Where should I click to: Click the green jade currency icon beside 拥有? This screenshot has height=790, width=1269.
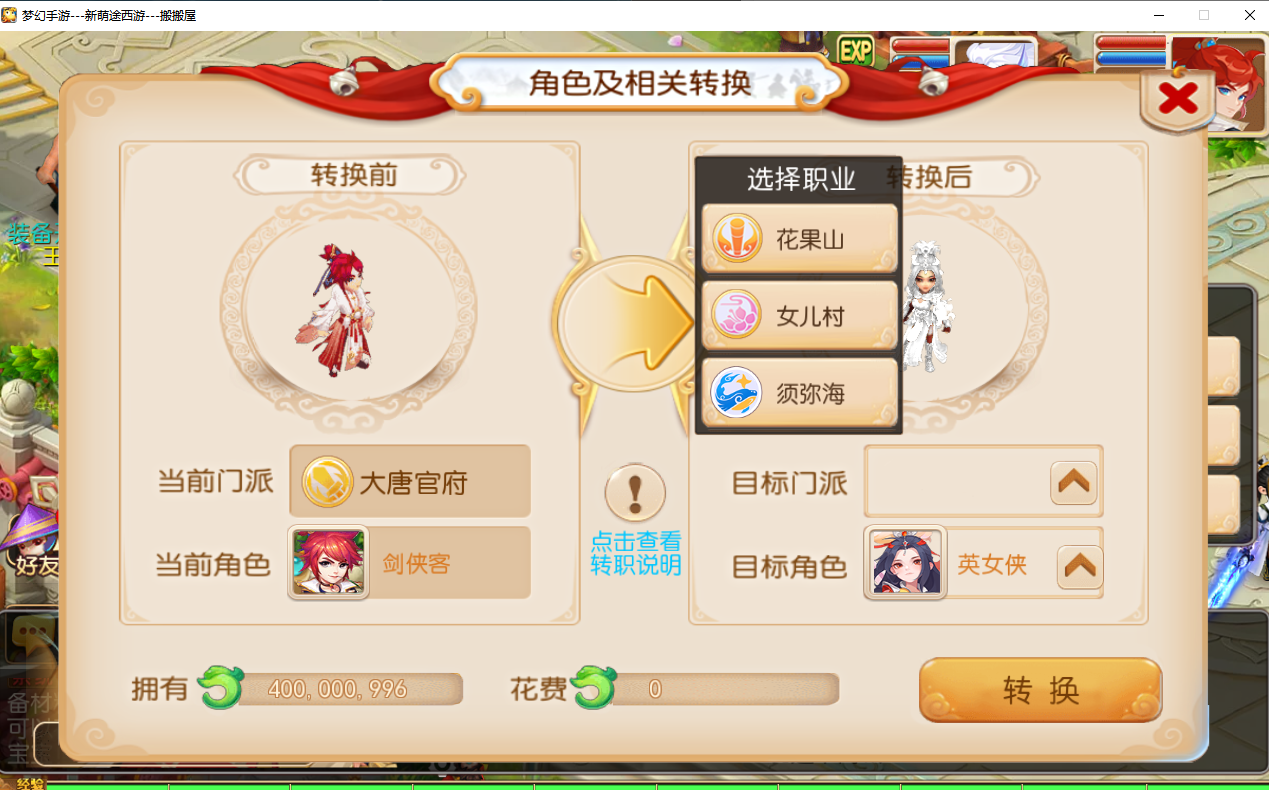click(220, 687)
